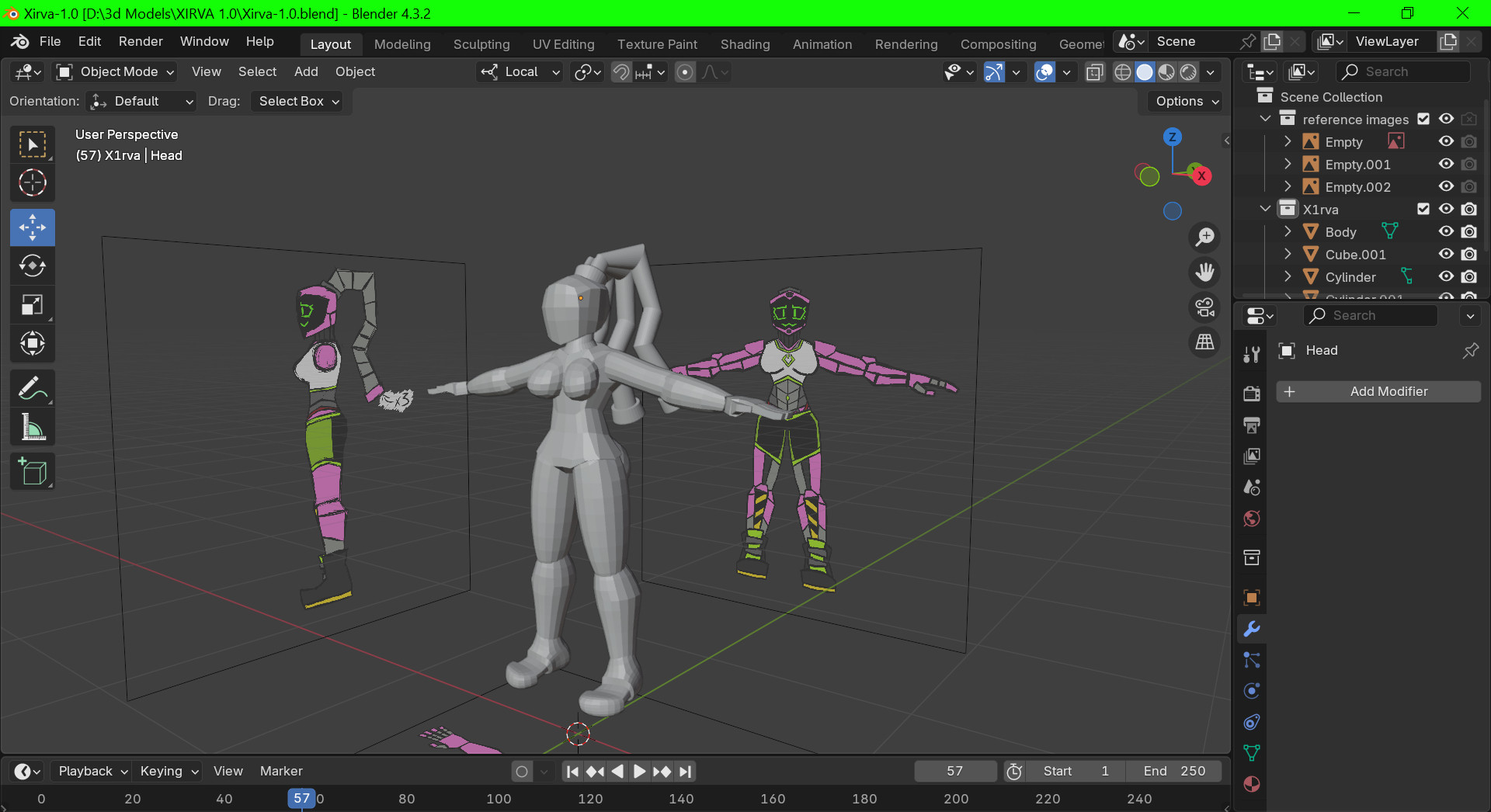Switch to rendered viewport shading
This screenshot has height=812, width=1491.
coord(1188,72)
